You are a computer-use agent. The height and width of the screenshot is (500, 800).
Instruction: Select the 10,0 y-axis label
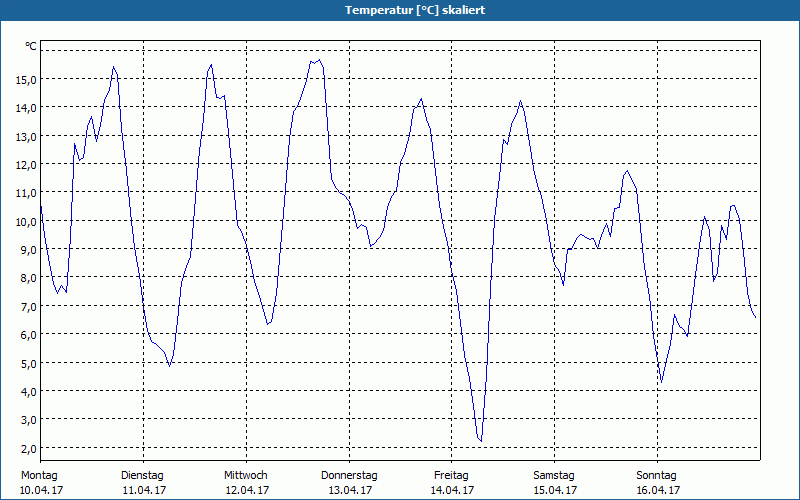click(x=27, y=221)
